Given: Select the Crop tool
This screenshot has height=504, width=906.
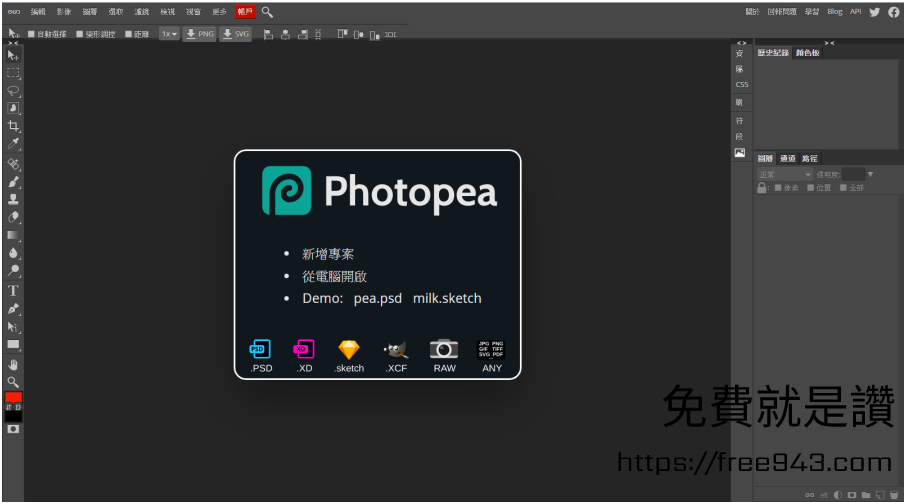Looking at the screenshot, I should tap(13, 126).
